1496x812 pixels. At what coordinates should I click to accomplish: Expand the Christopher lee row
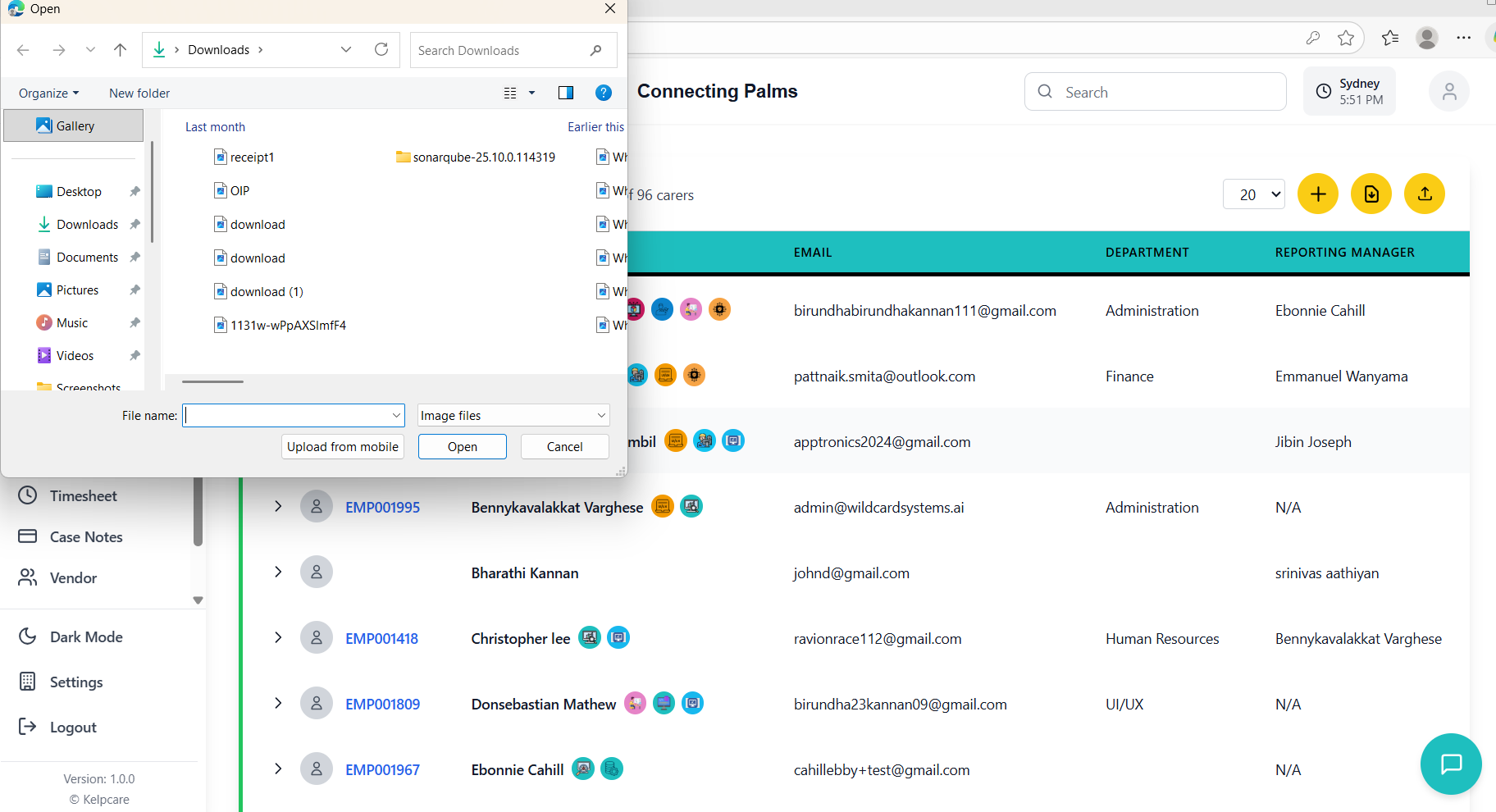pos(278,638)
